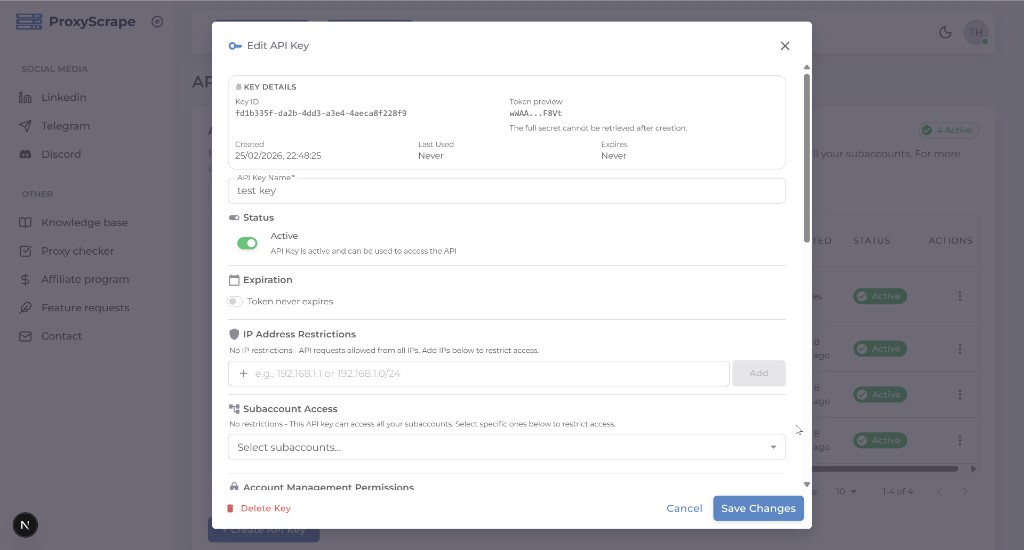Click the Token preview value text

click(535, 113)
